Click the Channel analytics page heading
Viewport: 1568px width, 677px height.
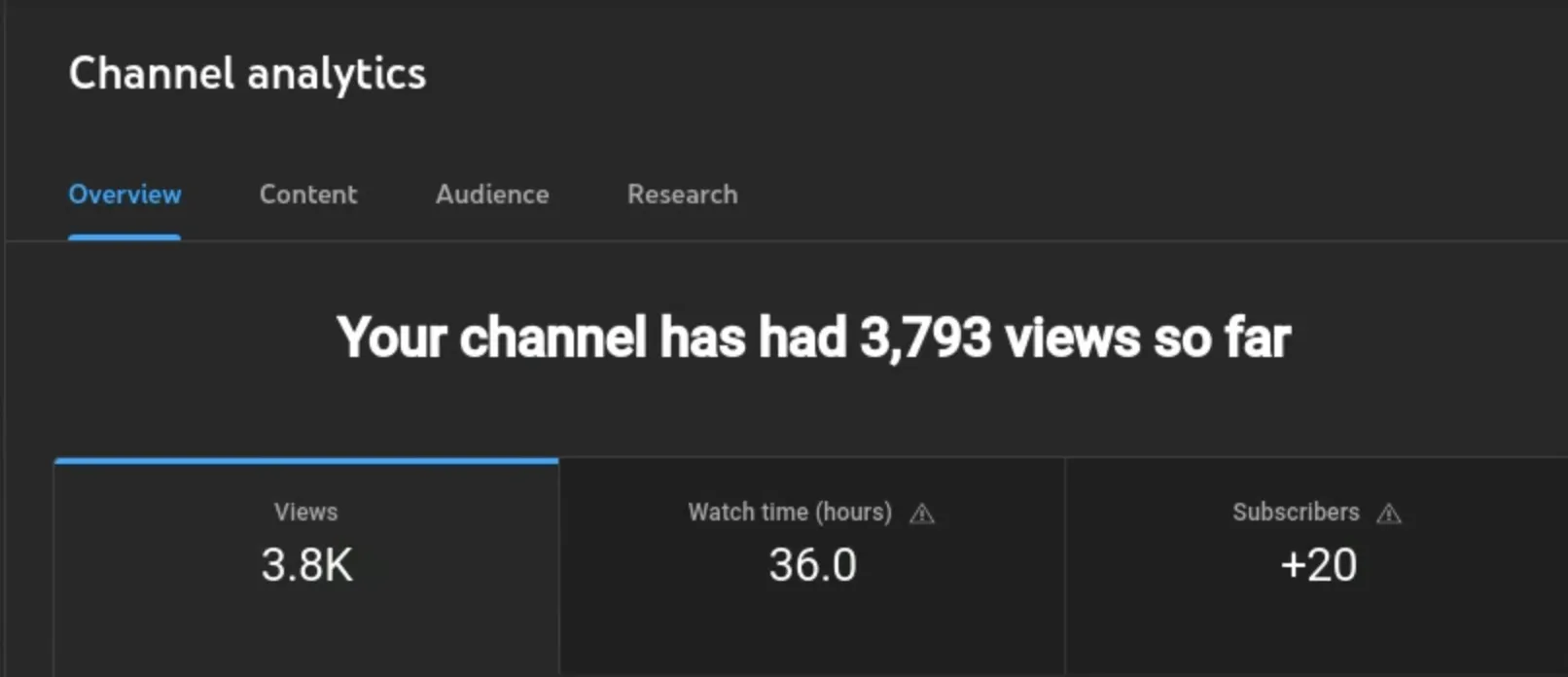pyautogui.click(x=247, y=74)
